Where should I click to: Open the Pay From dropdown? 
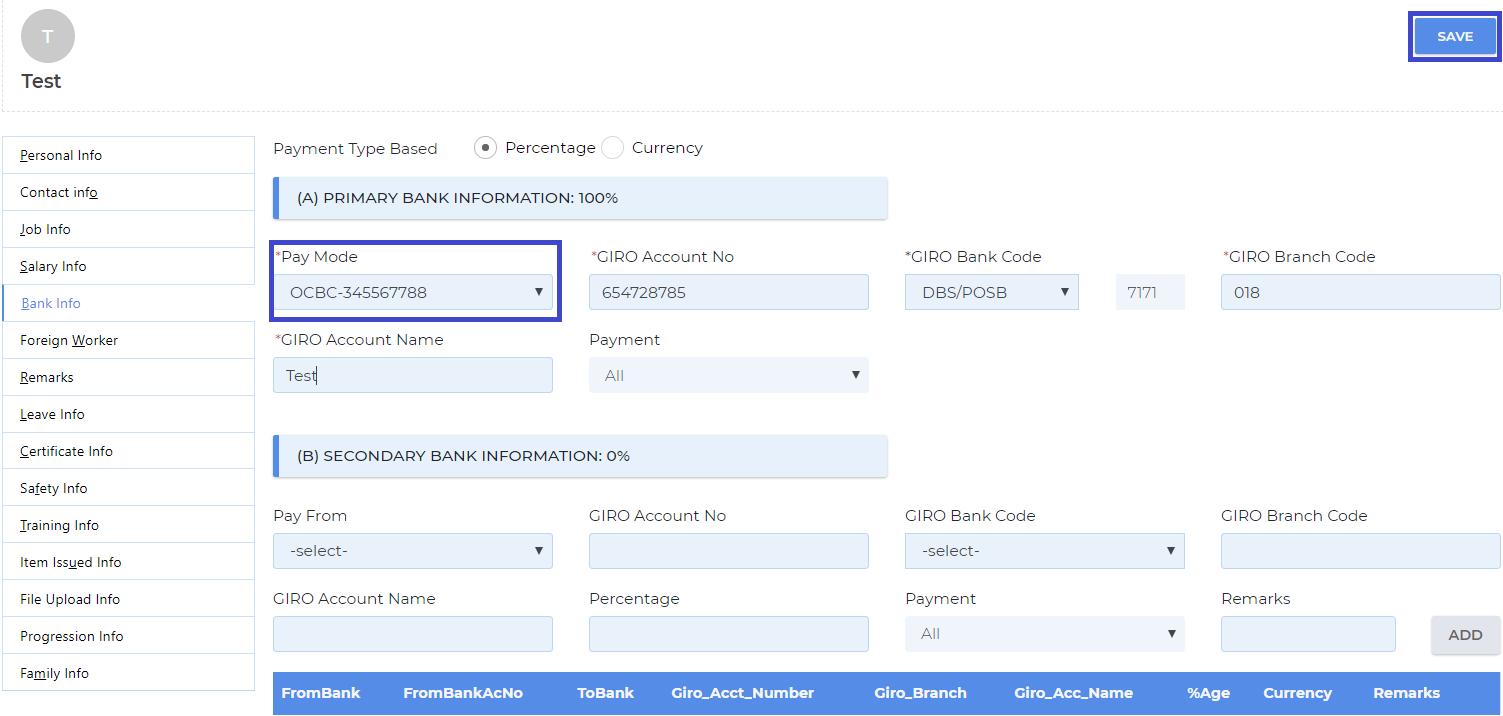point(413,551)
